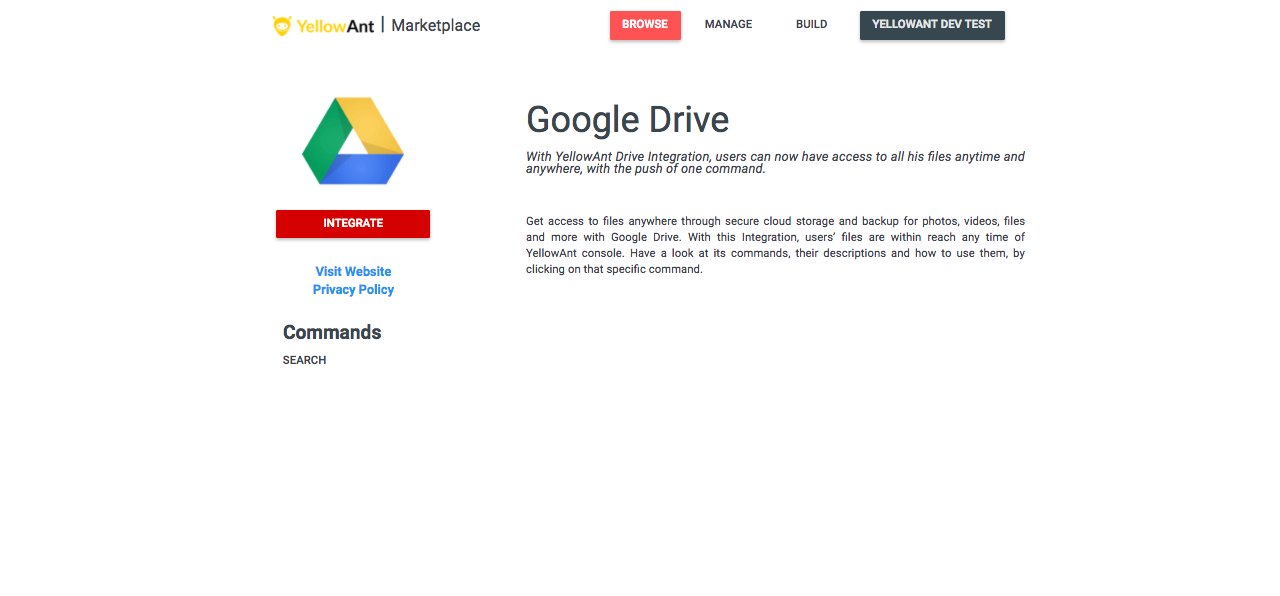Follow the Visit Website link
Viewport: 1280px width, 596px height.
click(x=353, y=272)
